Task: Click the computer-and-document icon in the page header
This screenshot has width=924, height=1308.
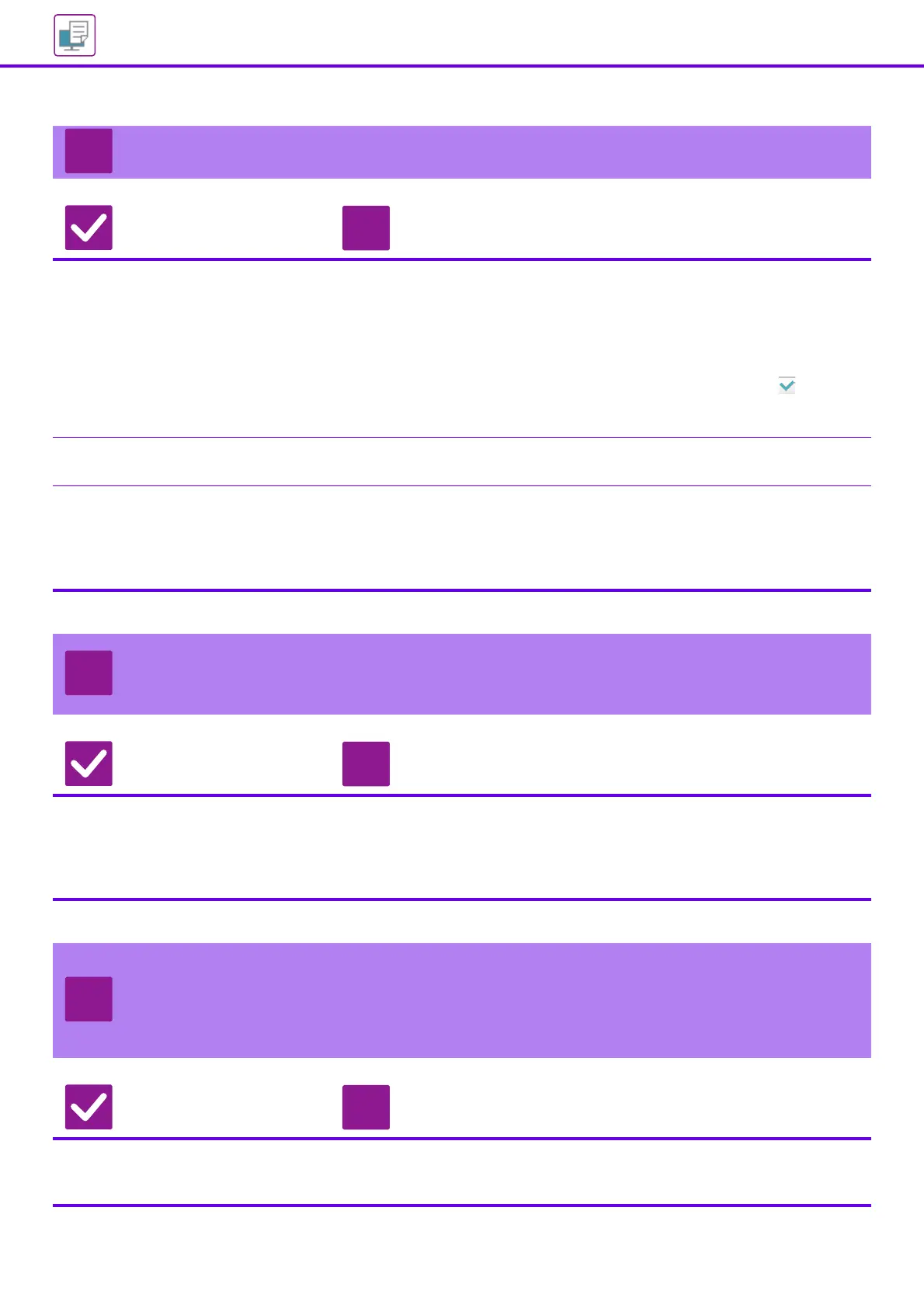Action: click(75, 35)
